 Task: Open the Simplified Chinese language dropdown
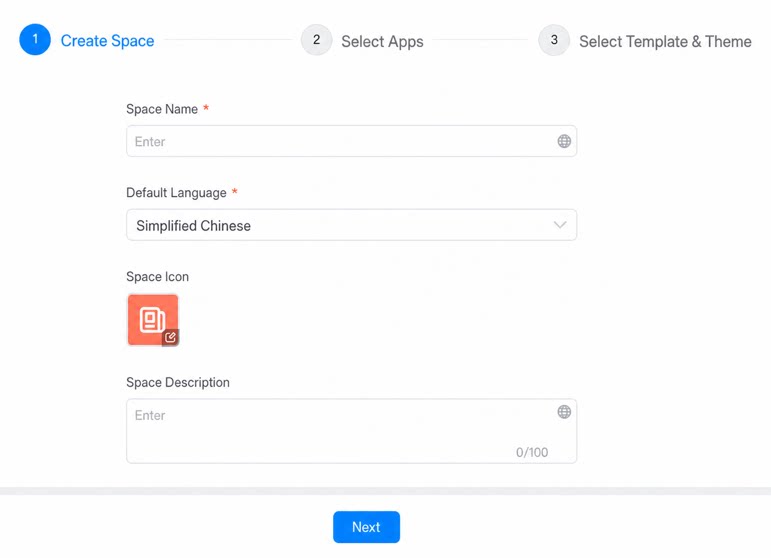352,225
